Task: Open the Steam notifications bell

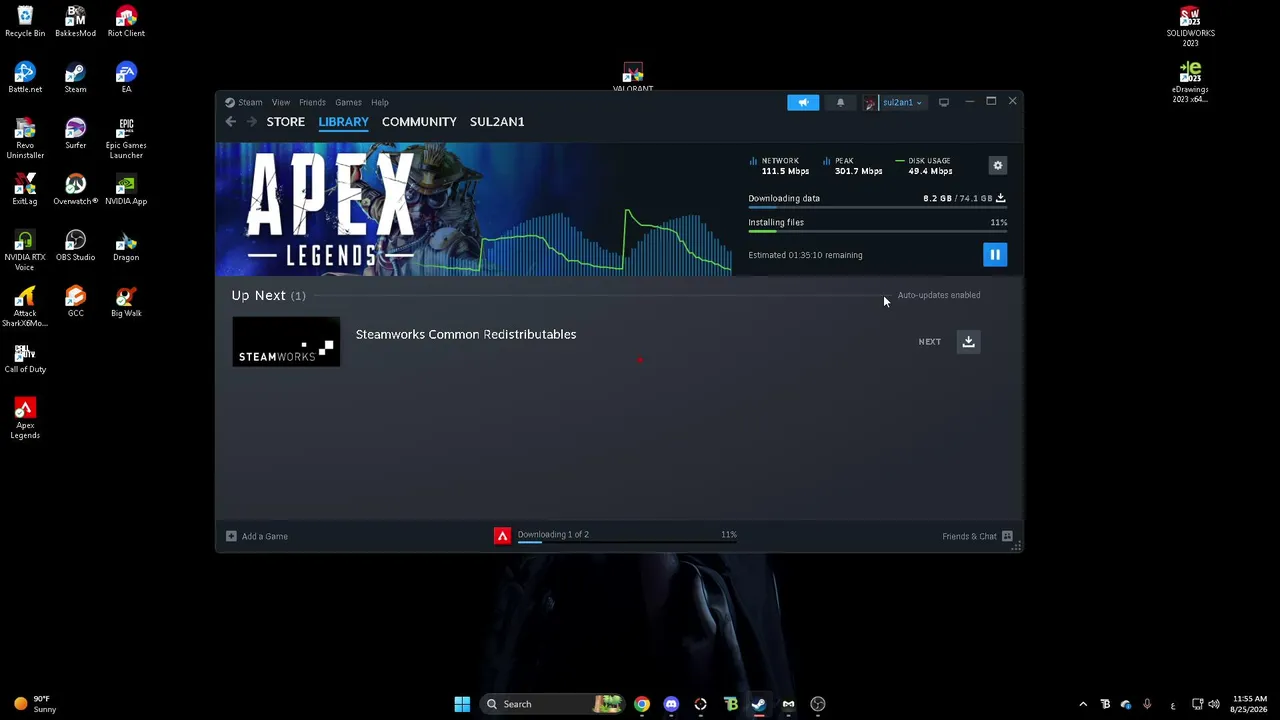Action: click(x=840, y=102)
